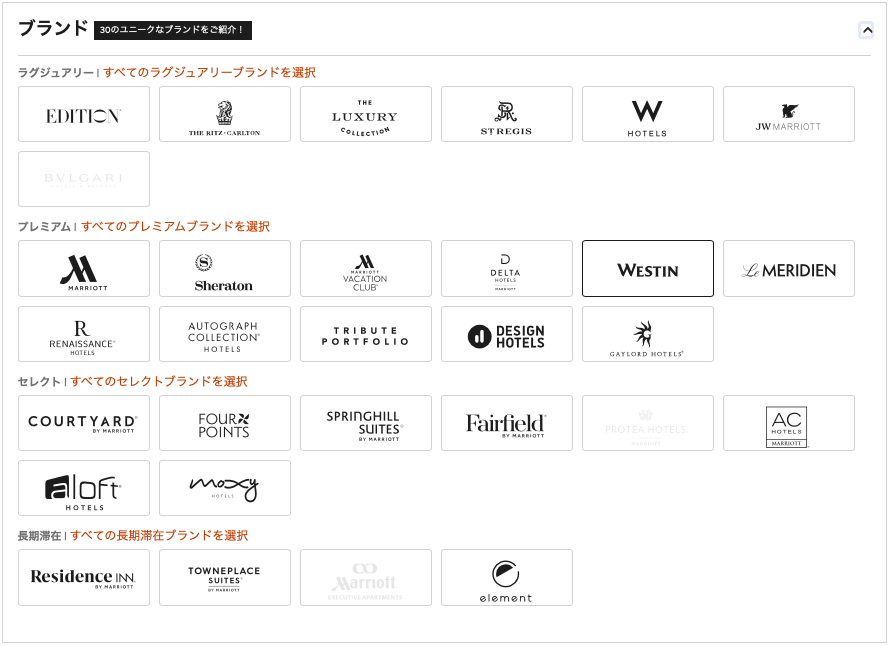889x646 pixels.
Task: Select Marriott Vacation Club logo
Action: [366, 268]
